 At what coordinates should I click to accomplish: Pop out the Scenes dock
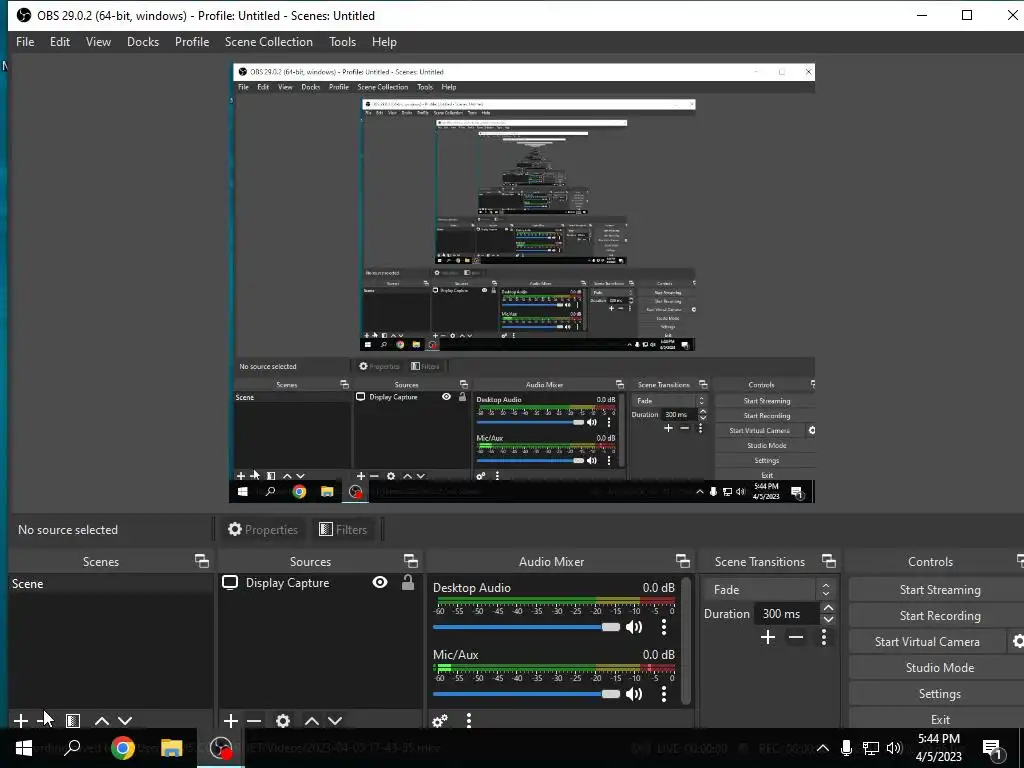click(x=202, y=561)
